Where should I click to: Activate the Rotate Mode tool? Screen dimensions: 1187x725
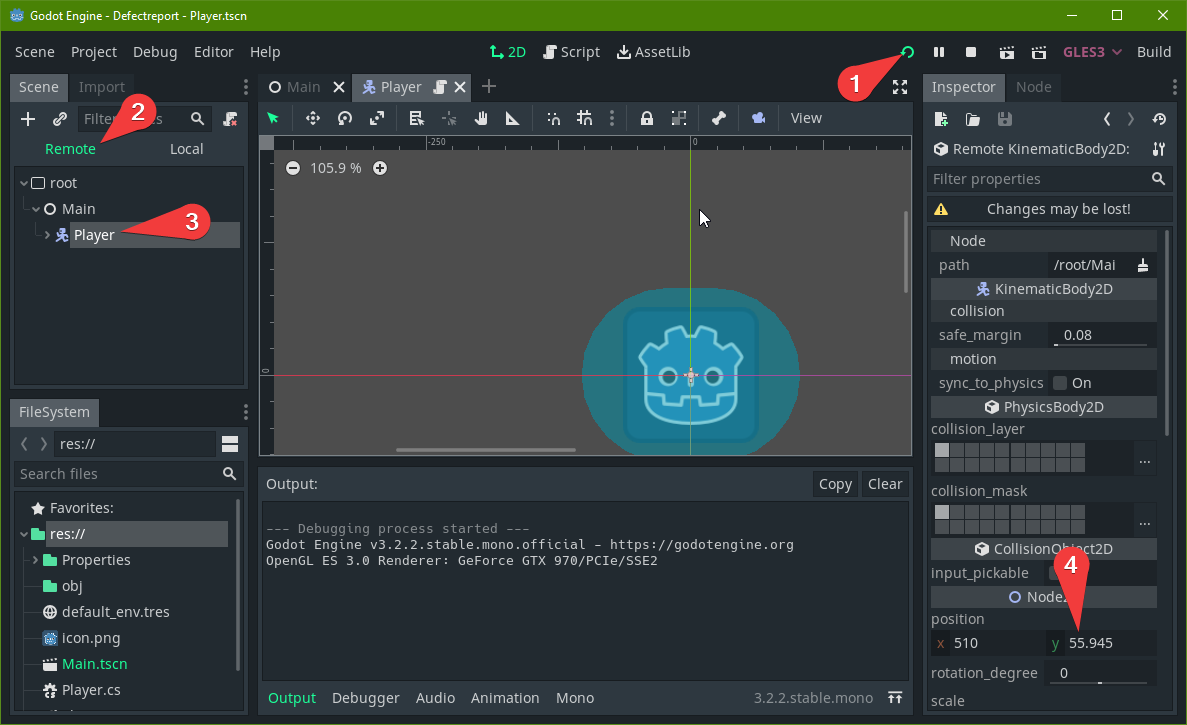point(344,118)
